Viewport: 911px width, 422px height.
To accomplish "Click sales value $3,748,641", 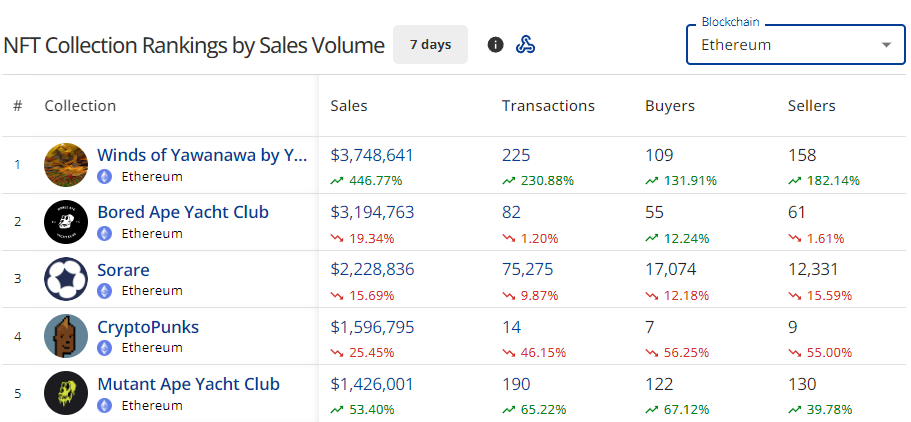I will 372,155.
